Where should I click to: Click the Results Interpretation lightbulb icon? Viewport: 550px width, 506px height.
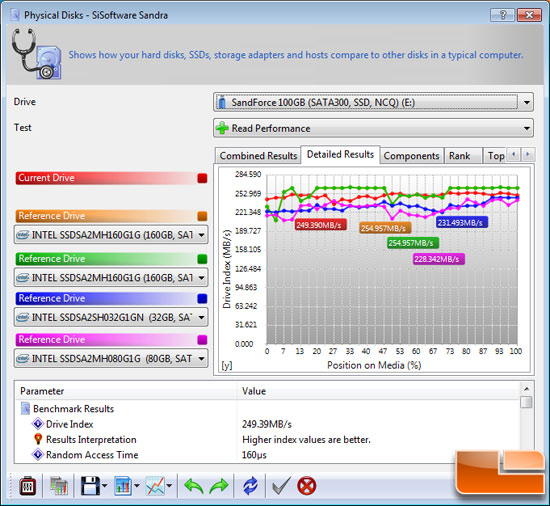[38, 439]
